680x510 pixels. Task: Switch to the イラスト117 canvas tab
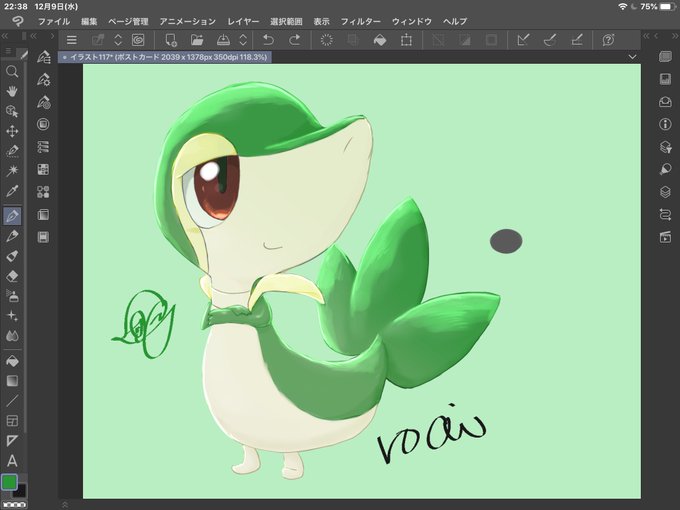165,57
